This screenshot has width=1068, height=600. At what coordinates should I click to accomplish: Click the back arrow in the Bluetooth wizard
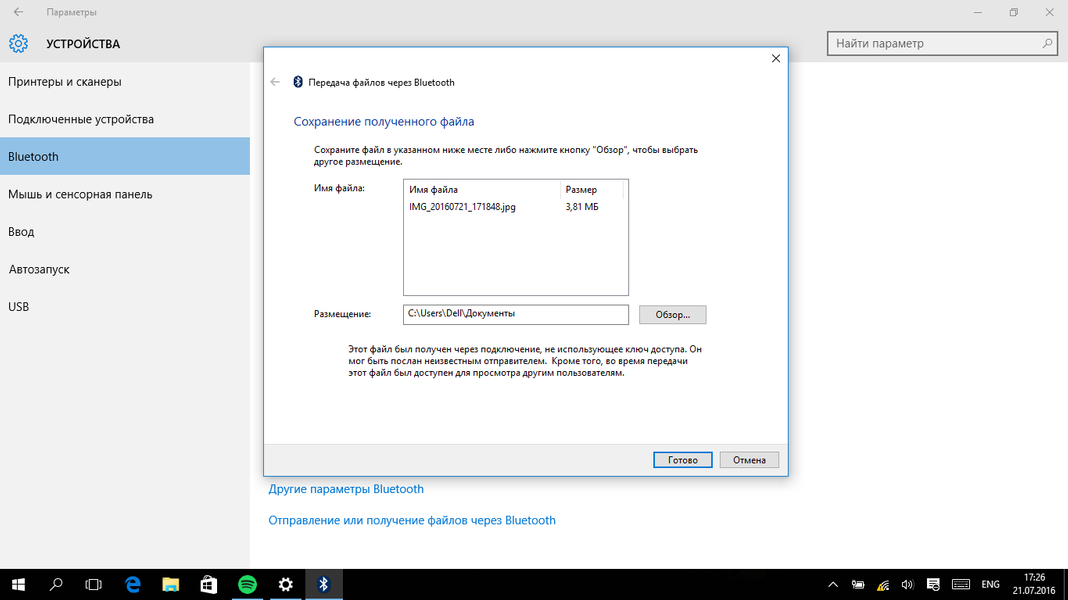[x=275, y=82]
